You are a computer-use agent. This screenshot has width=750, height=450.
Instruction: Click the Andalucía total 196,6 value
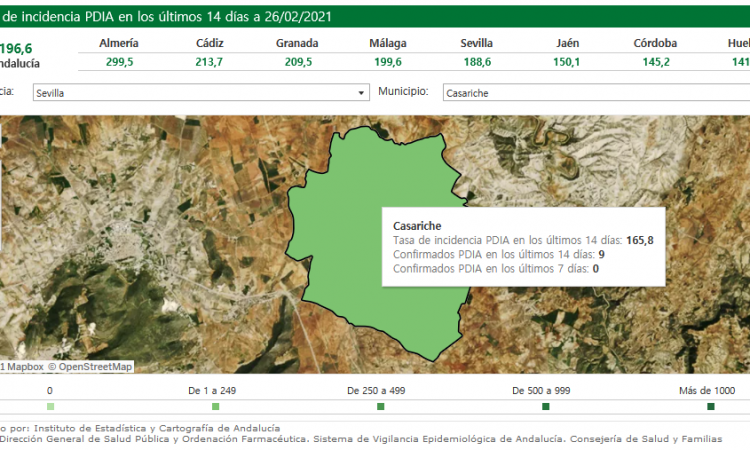15,48
